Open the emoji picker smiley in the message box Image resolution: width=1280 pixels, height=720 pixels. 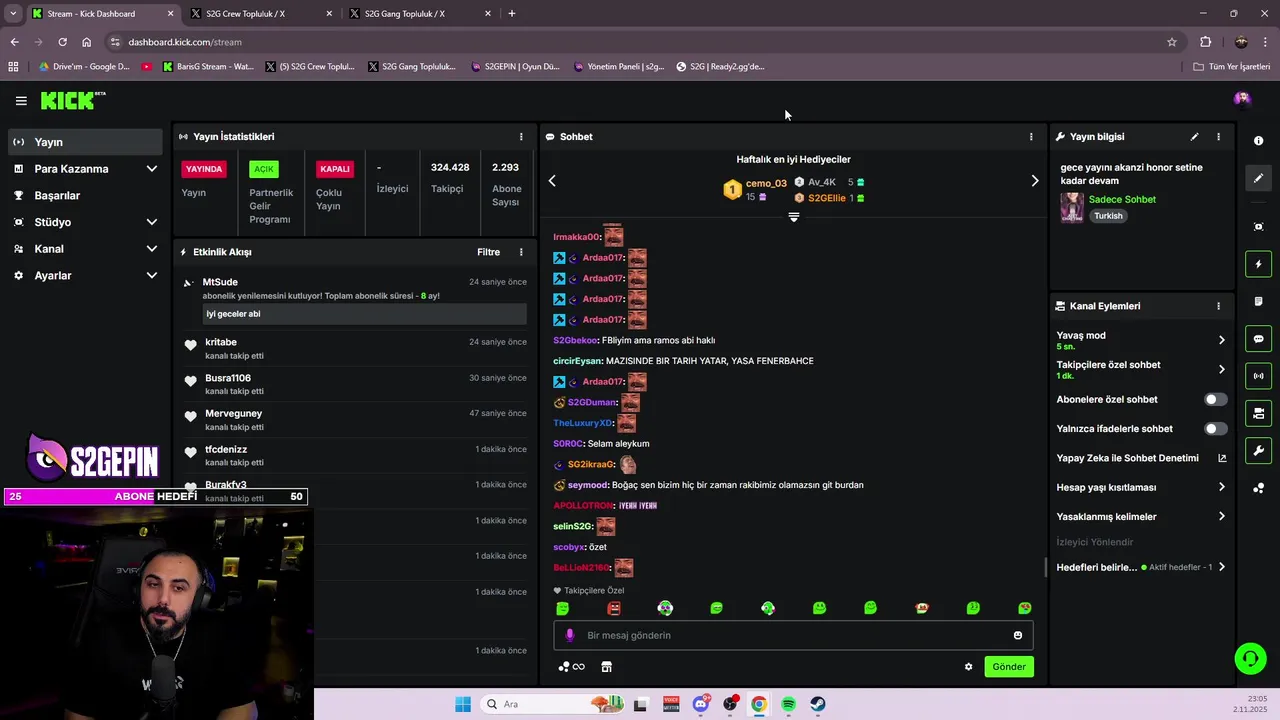(x=1018, y=635)
